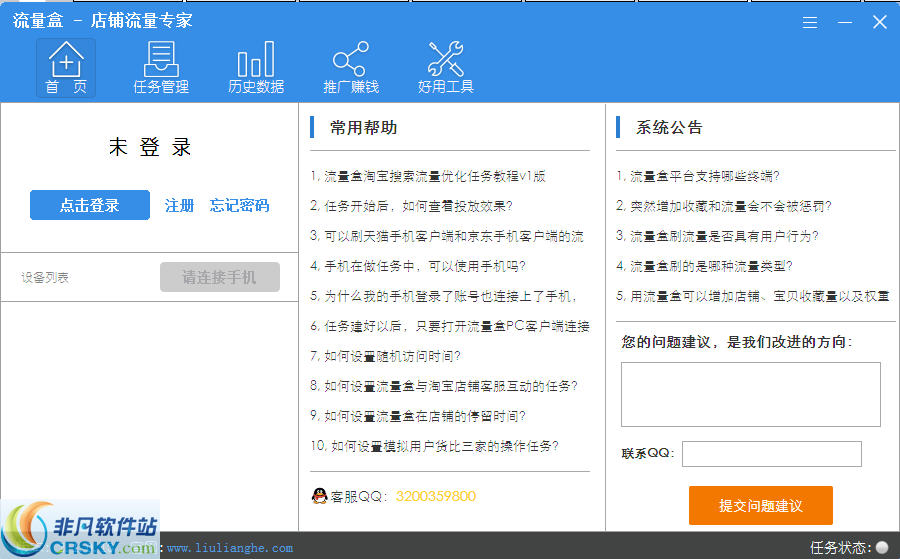Open the hamburger menu icon in title bar
This screenshot has height=559, width=900.
(x=810, y=22)
